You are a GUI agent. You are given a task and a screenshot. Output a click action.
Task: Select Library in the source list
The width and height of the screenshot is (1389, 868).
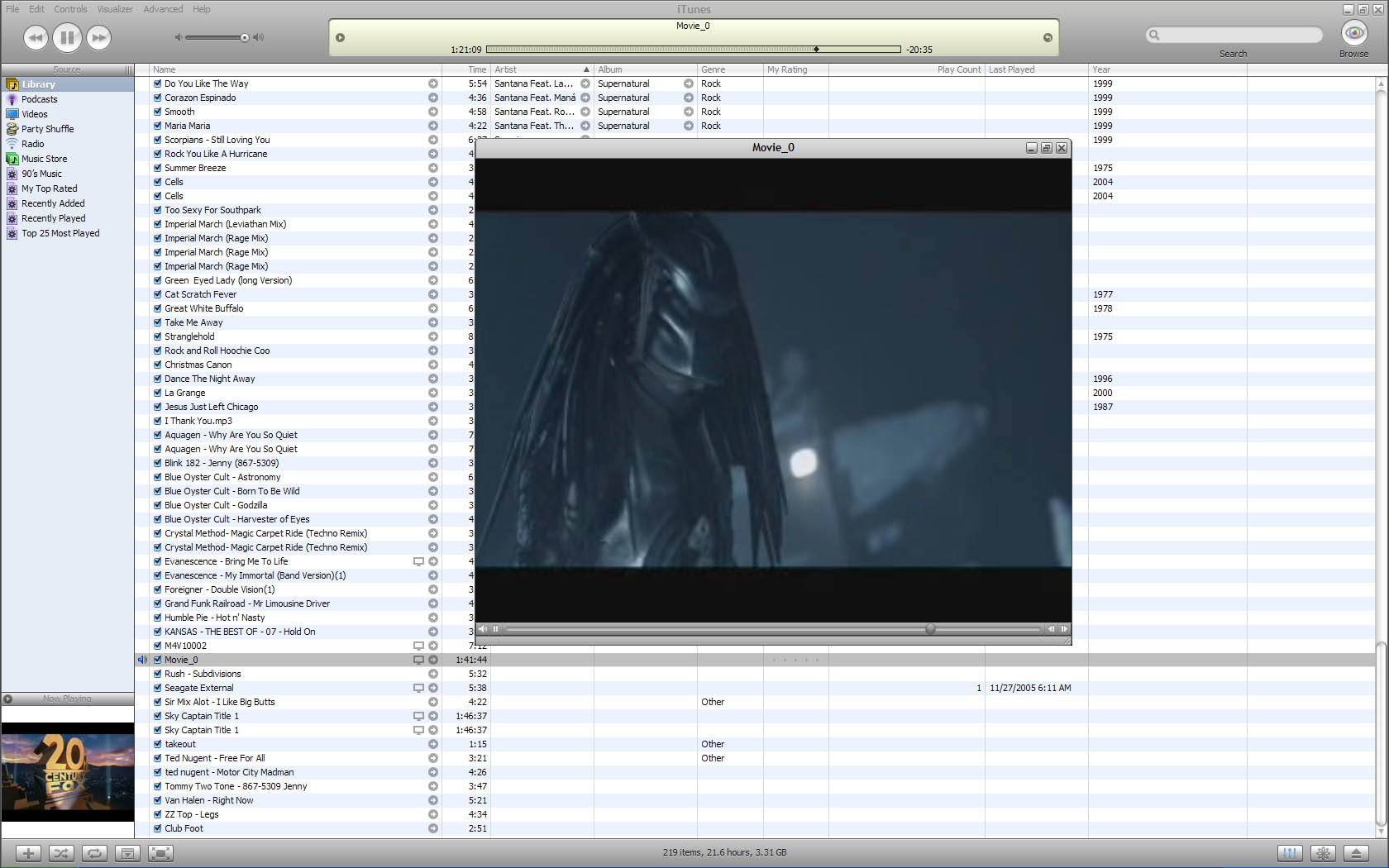pyautogui.click(x=38, y=84)
